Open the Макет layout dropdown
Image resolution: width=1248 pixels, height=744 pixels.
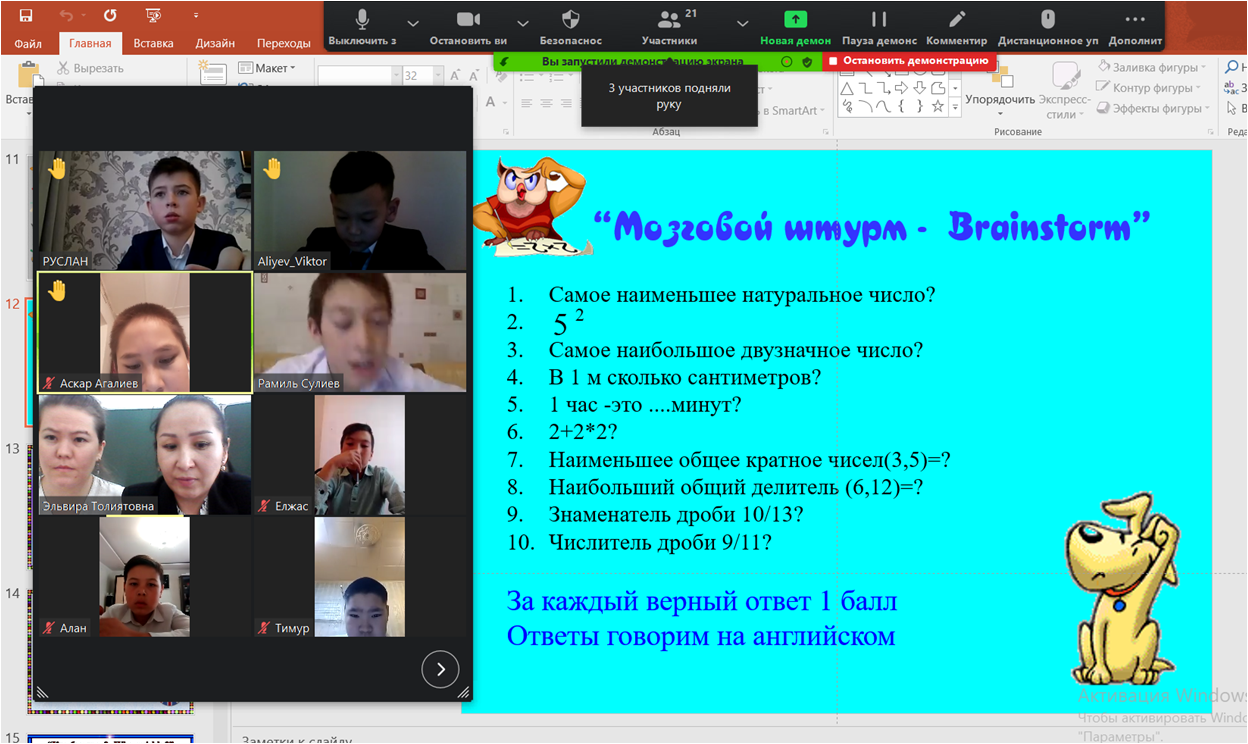[268, 68]
